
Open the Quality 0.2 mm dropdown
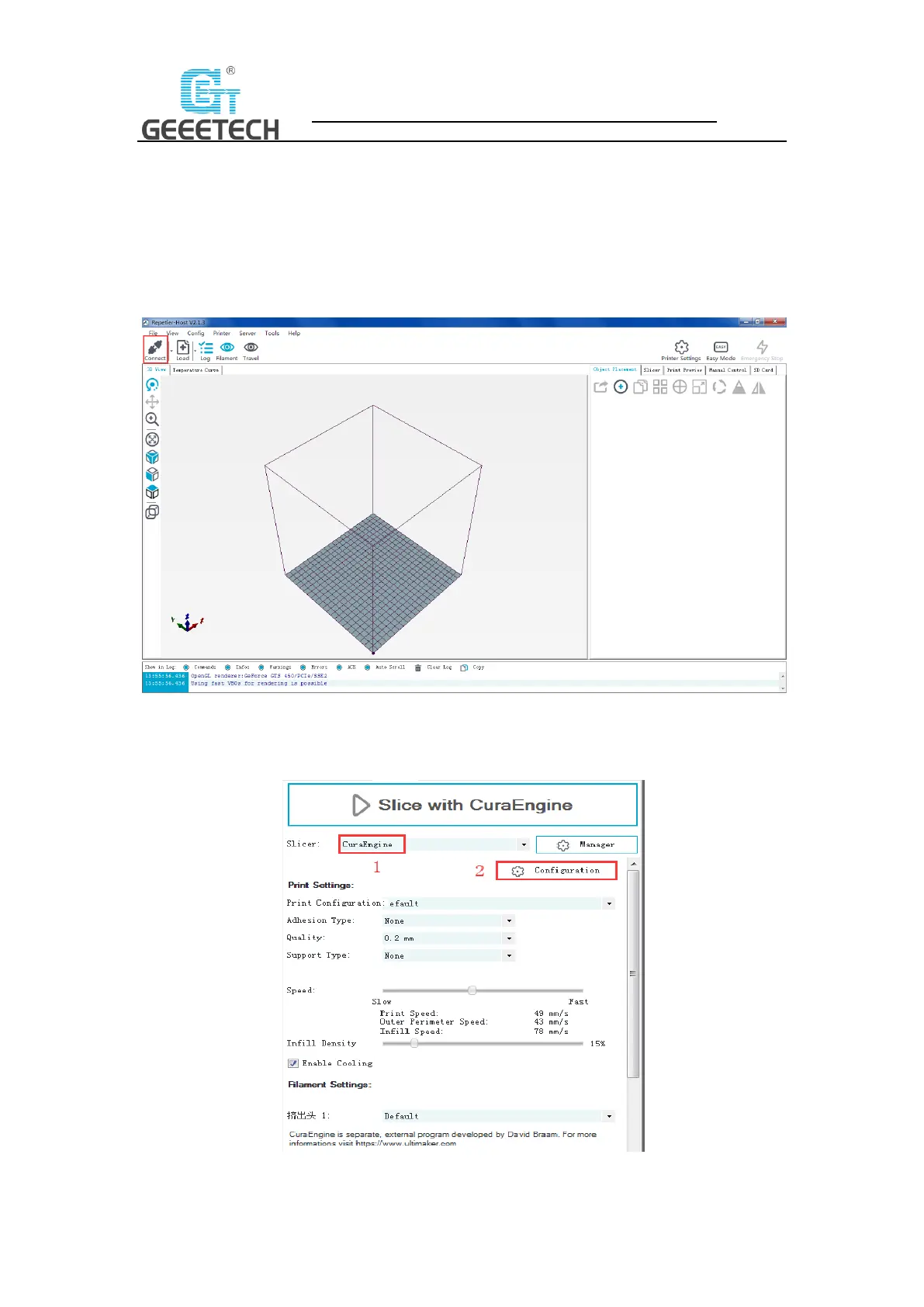pos(509,938)
